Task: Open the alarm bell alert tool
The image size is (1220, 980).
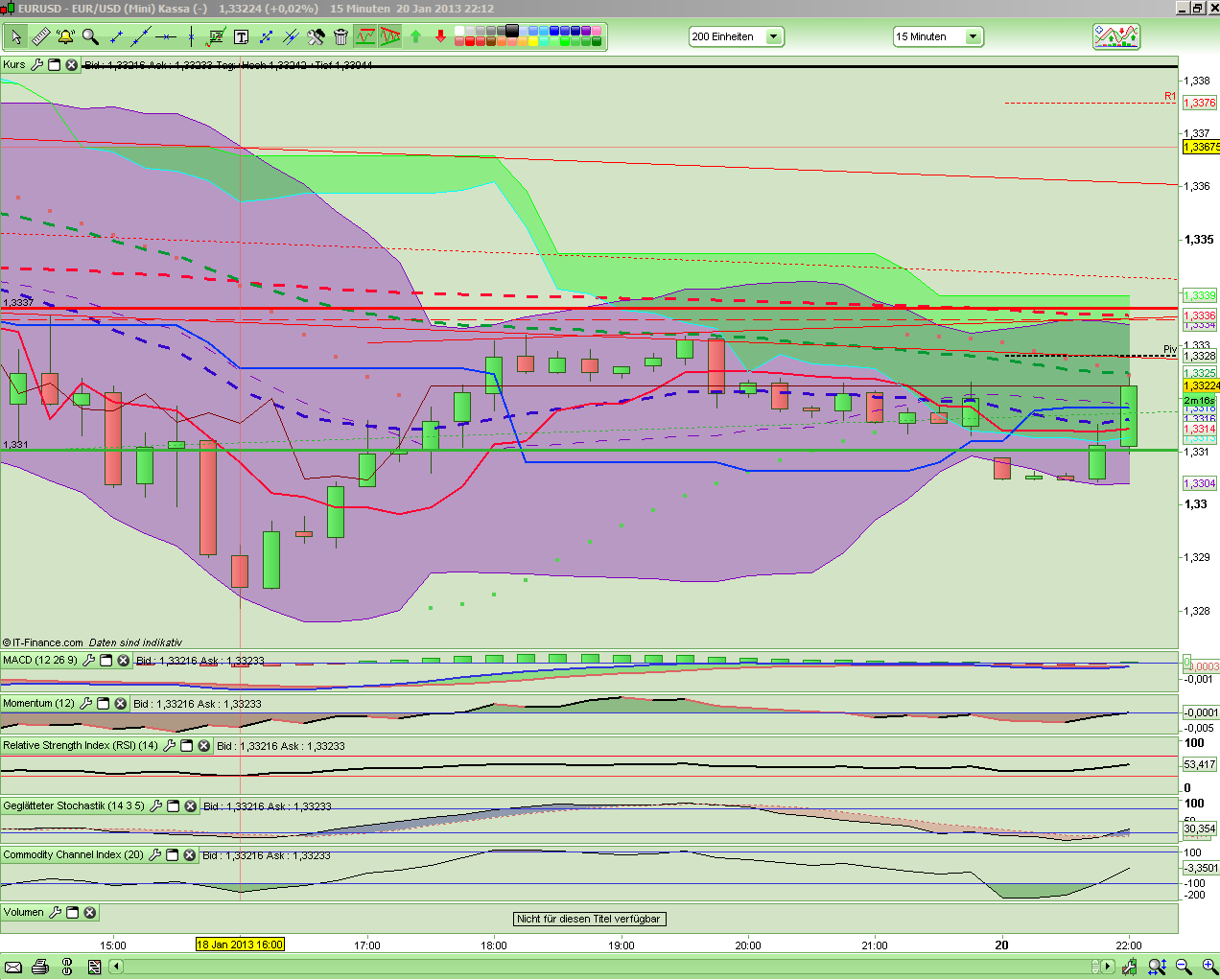Action: [65, 36]
